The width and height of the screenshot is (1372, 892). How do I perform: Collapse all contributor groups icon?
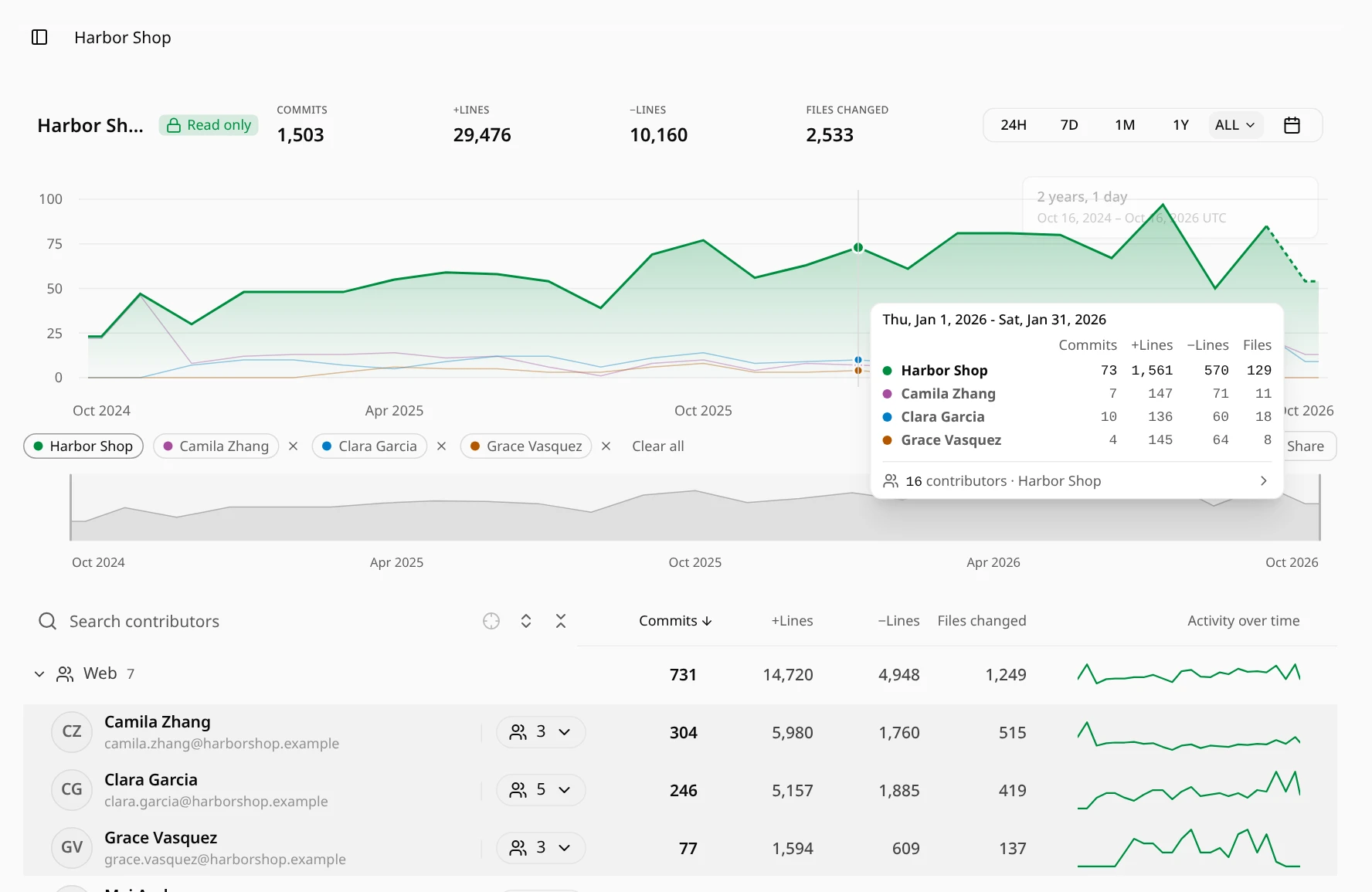[x=561, y=621]
